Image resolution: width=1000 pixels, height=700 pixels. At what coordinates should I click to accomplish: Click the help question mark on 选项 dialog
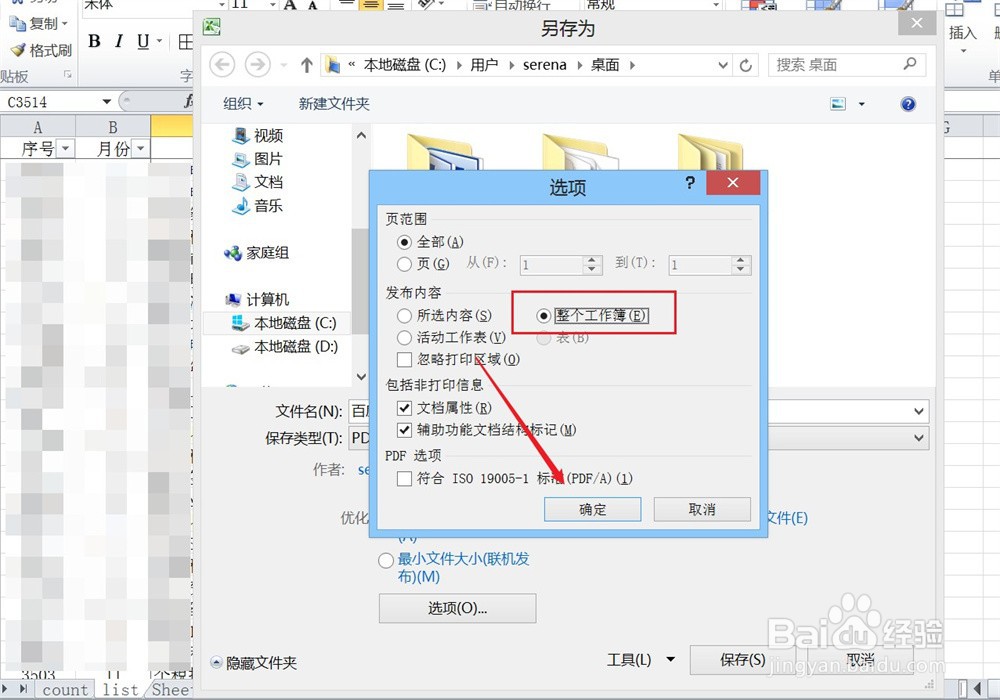pos(690,183)
